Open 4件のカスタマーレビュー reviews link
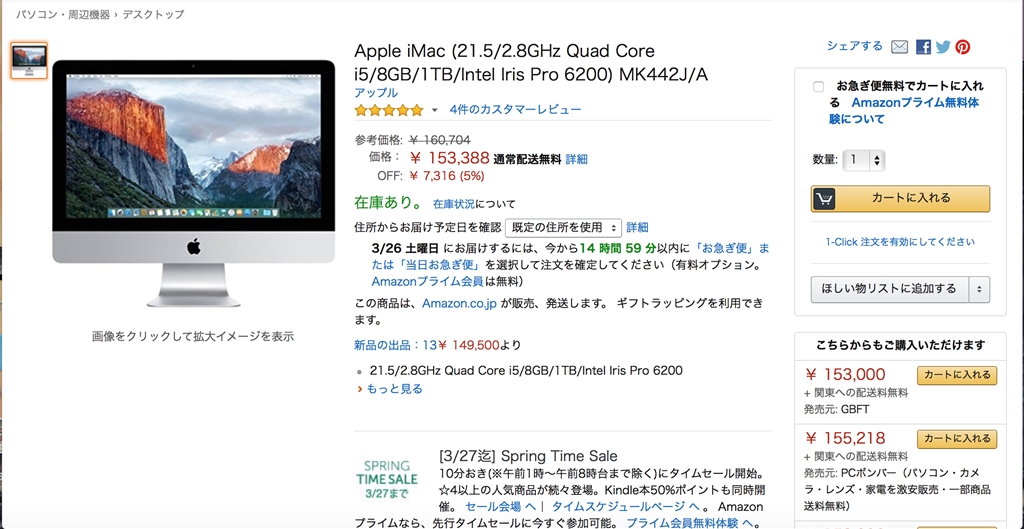Screen dimensions: 1024x529 (515, 110)
